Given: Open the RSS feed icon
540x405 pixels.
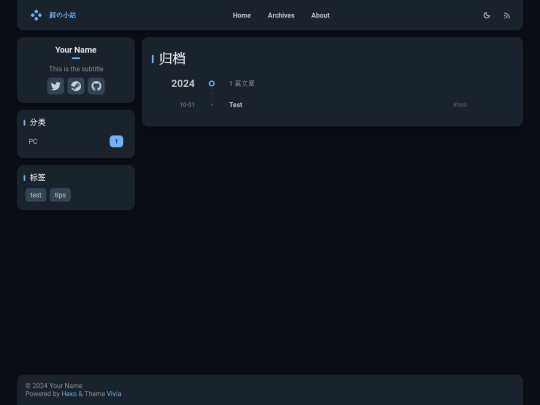Looking at the screenshot, I should [507, 15].
